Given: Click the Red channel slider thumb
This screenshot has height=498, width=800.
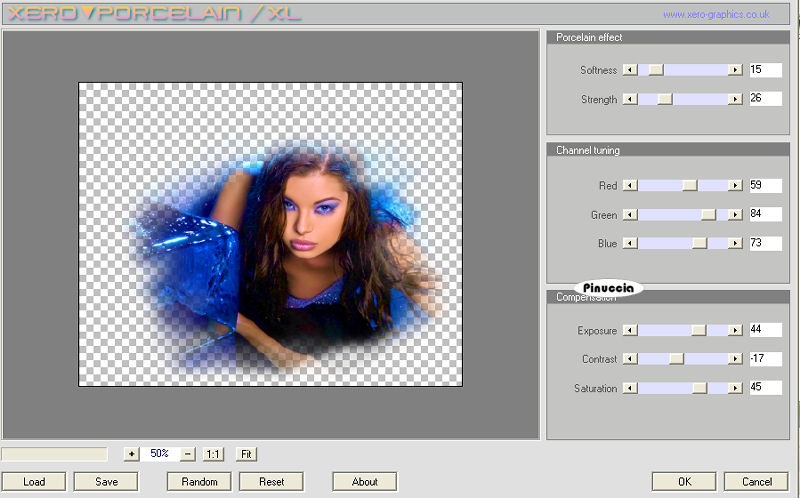Looking at the screenshot, I should click(690, 185).
